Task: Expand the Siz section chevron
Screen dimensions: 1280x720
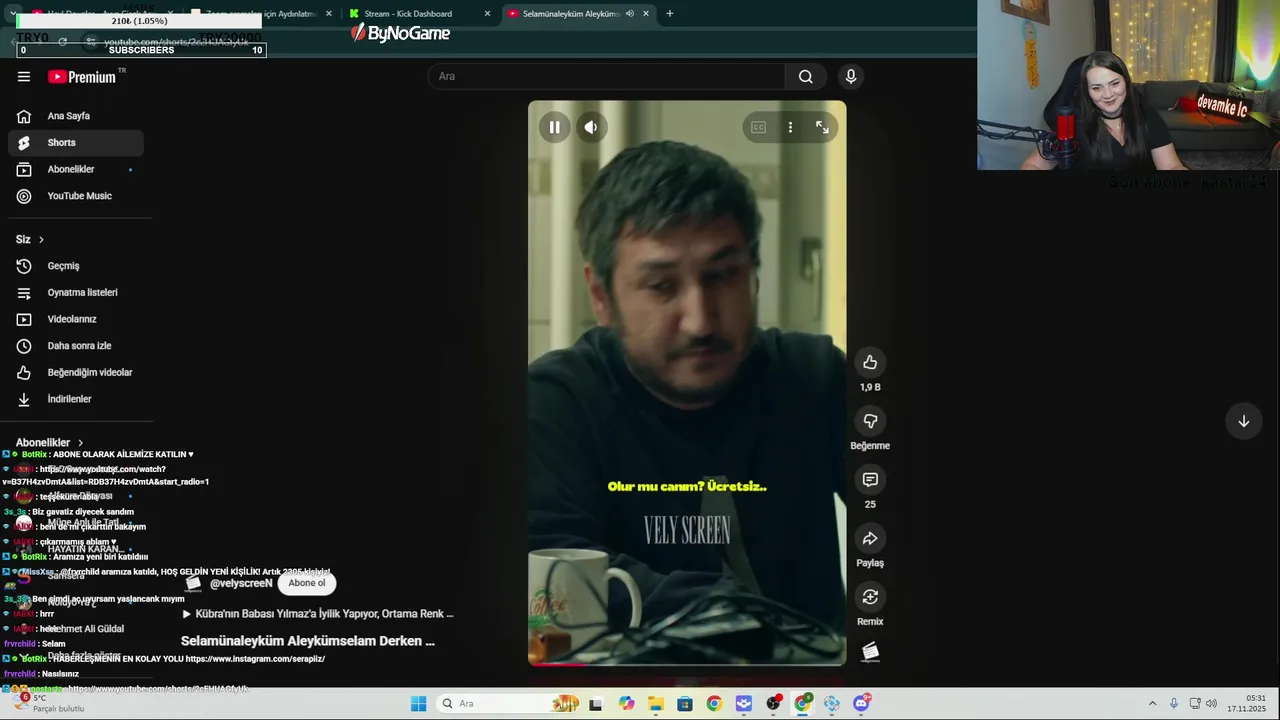Action: (x=41, y=240)
